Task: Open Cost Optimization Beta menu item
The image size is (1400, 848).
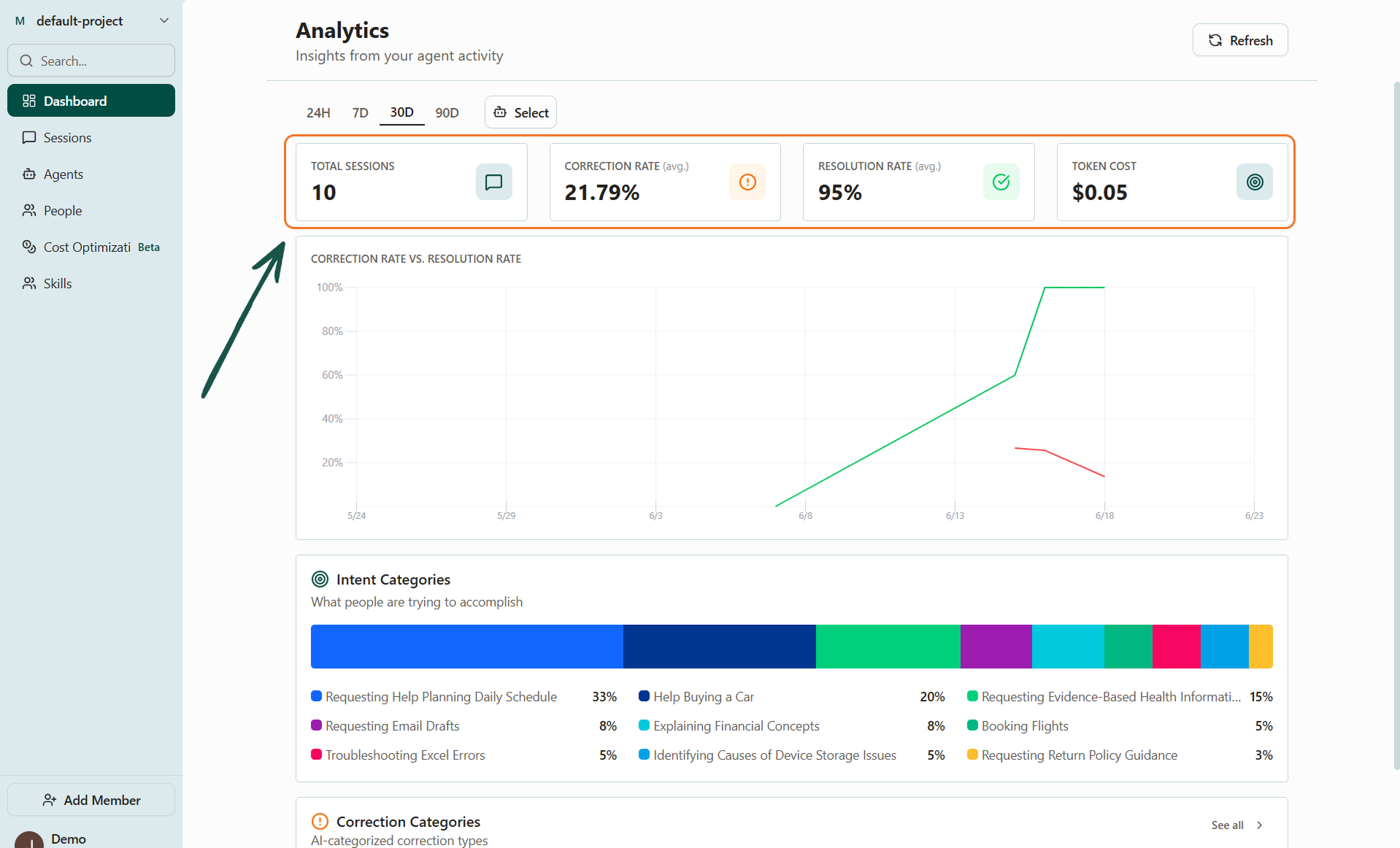Action: pyautogui.click(x=91, y=247)
